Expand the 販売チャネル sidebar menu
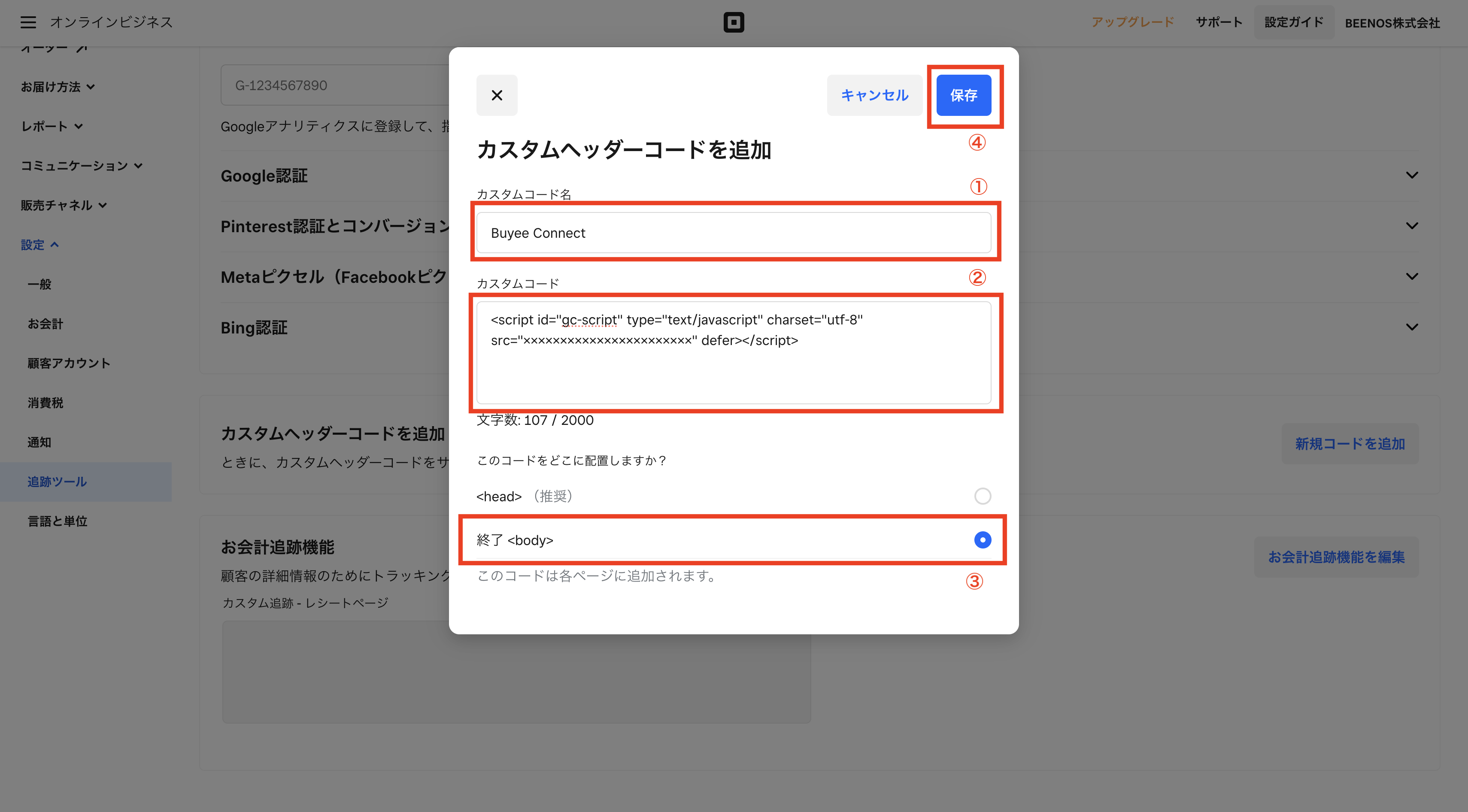The width and height of the screenshot is (1468, 812). 64,205
